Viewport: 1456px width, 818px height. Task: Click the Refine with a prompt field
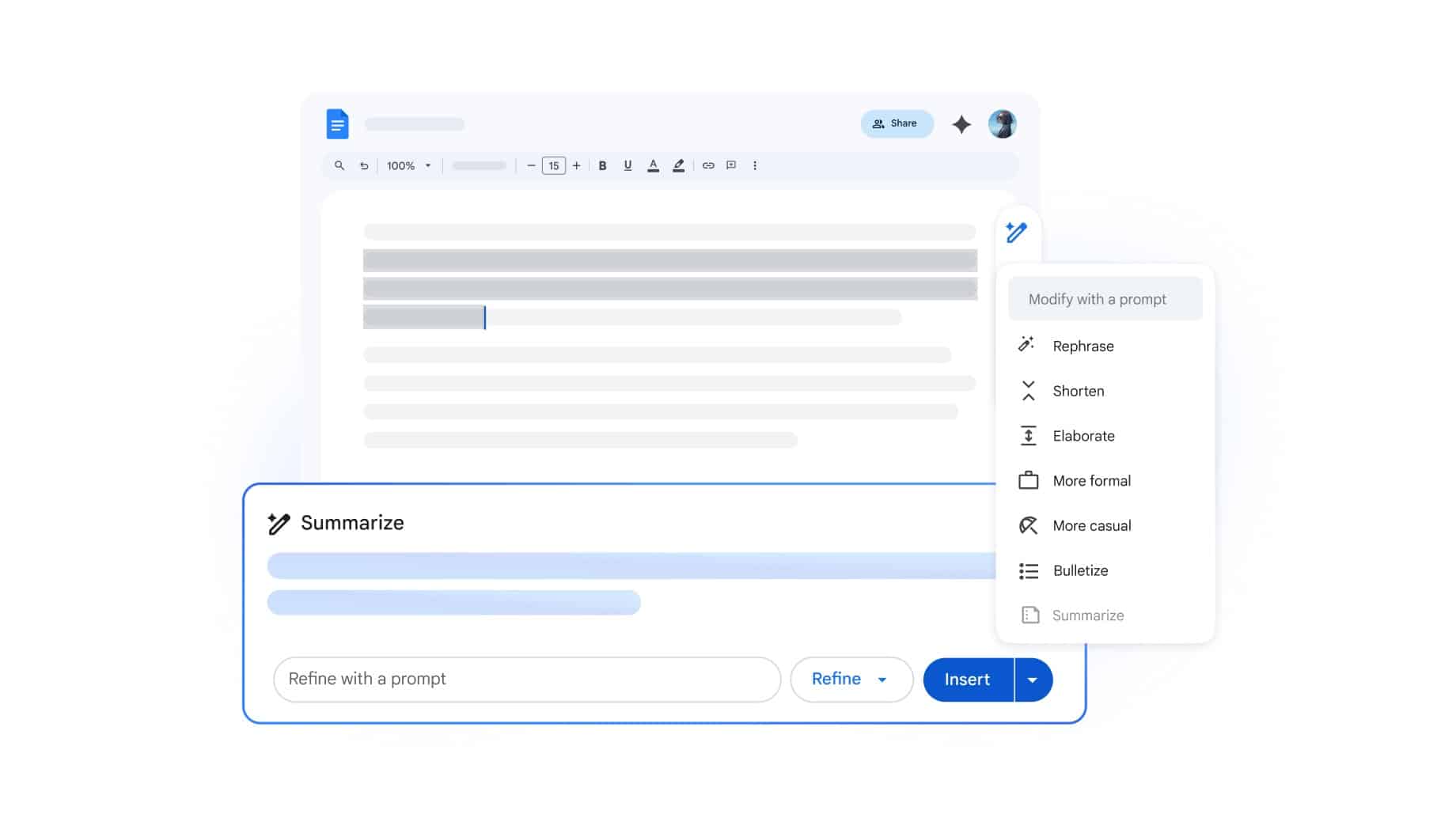coord(526,680)
